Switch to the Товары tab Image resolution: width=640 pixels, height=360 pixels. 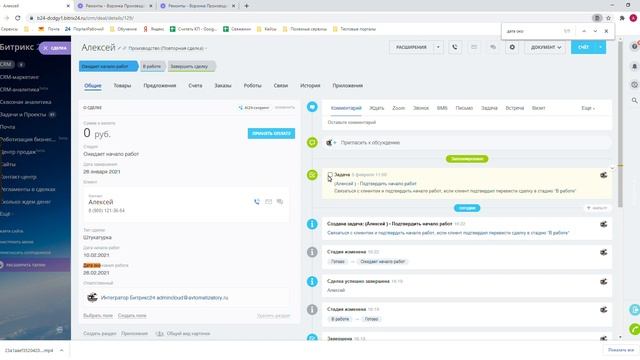[x=122, y=86]
